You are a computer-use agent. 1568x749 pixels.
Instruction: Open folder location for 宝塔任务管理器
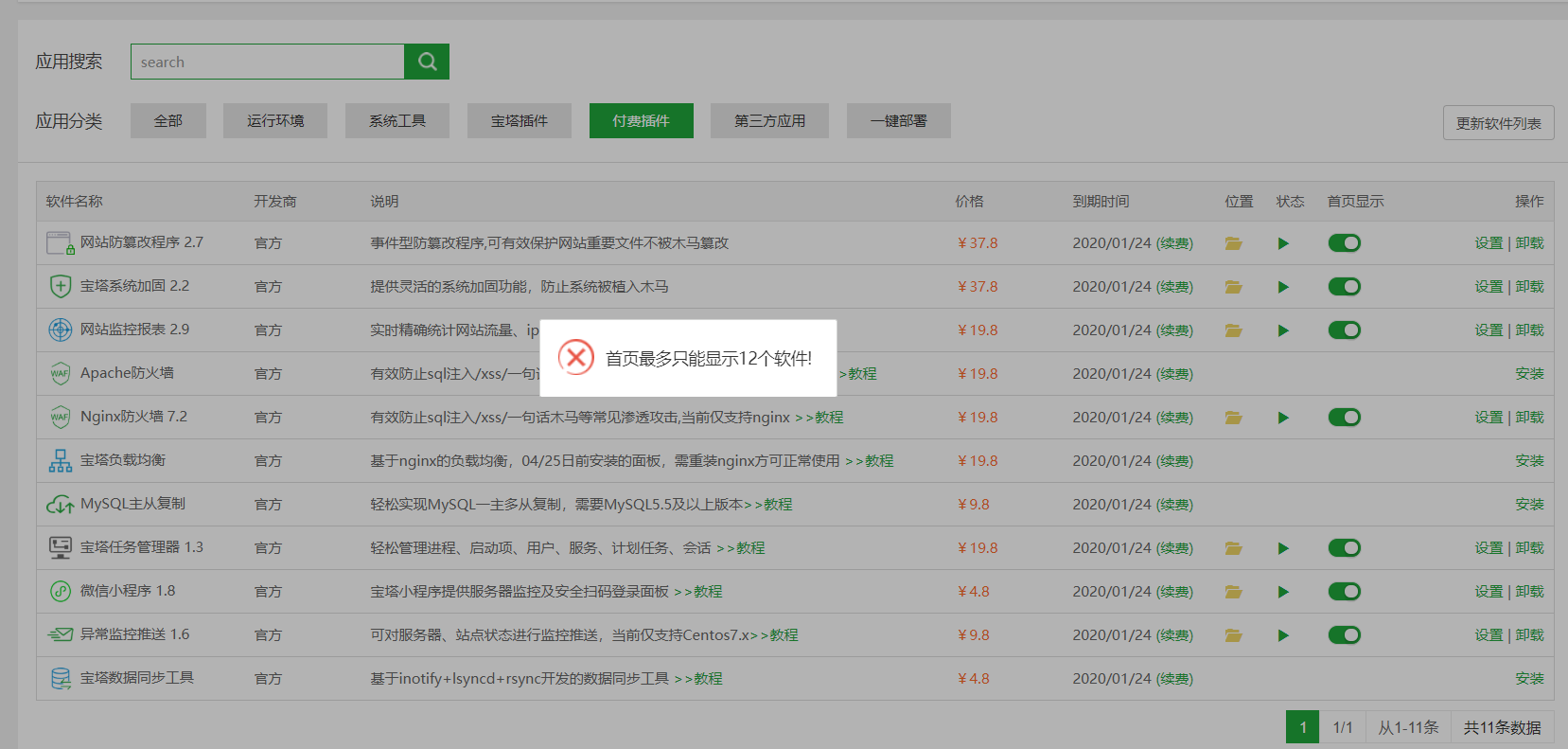1233,548
